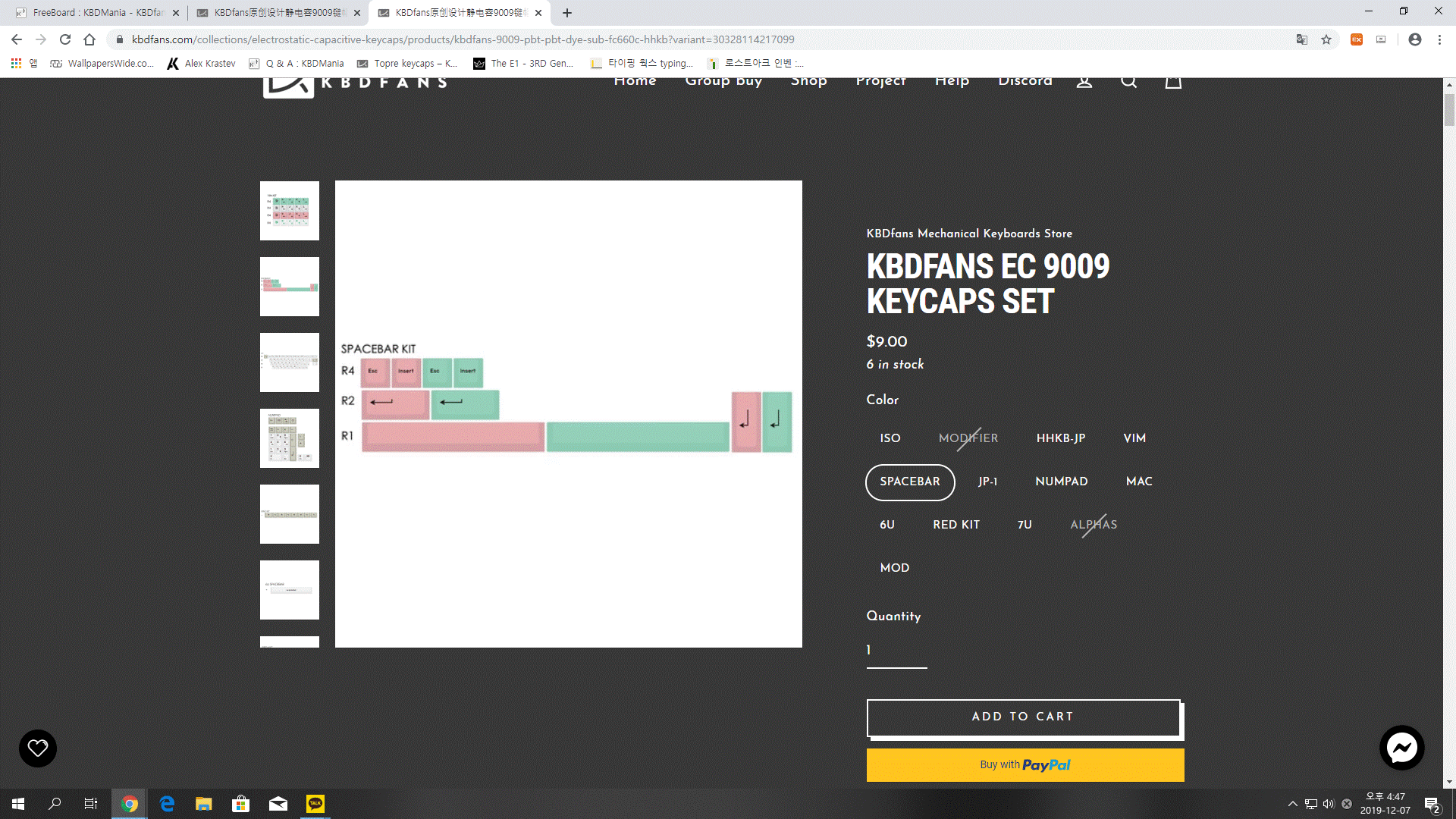1456x819 pixels.
Task: Open the account login icon
Action: (x=1084, y=82)
